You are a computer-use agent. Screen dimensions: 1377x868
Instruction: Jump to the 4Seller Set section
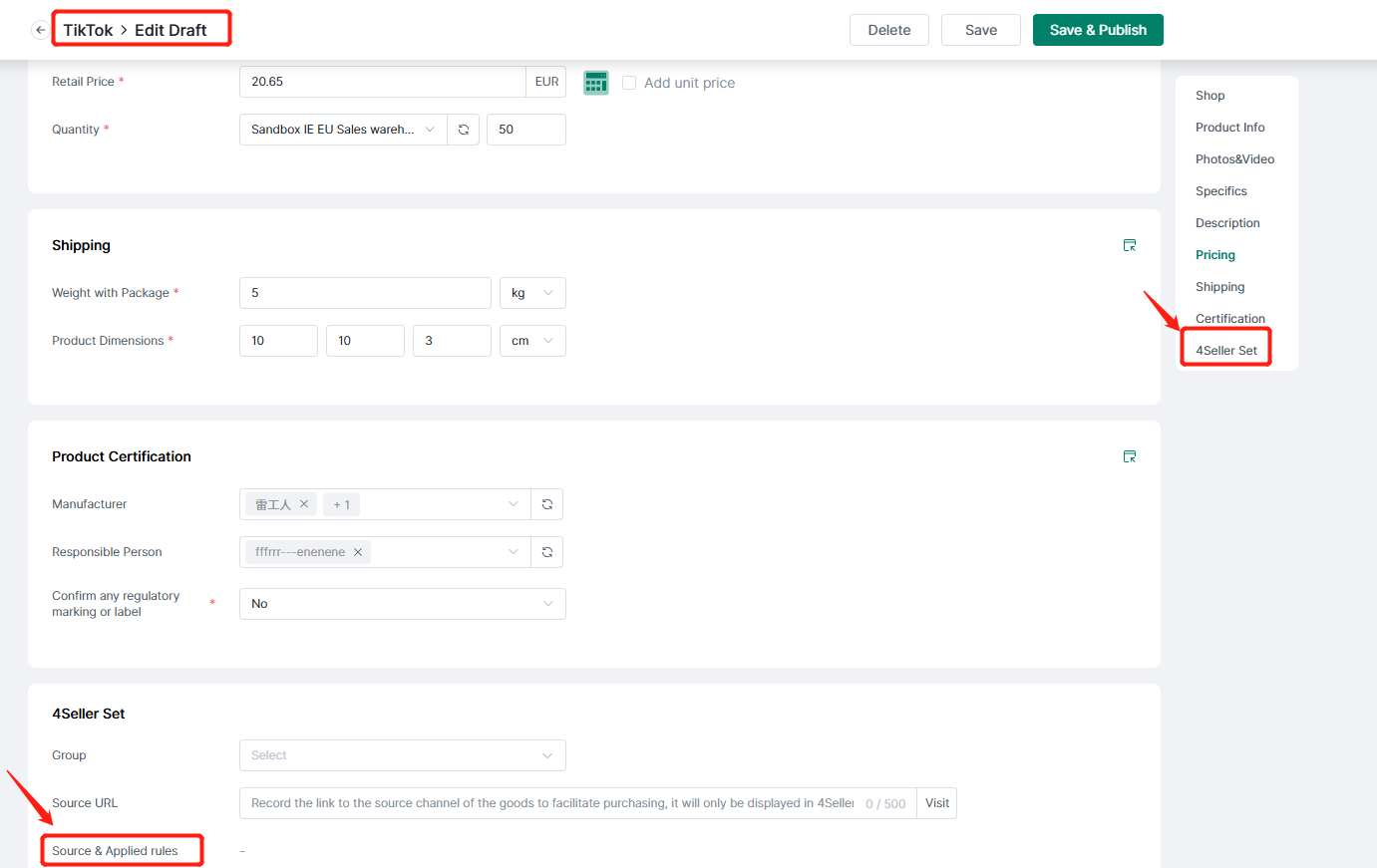pos(1226,351)
